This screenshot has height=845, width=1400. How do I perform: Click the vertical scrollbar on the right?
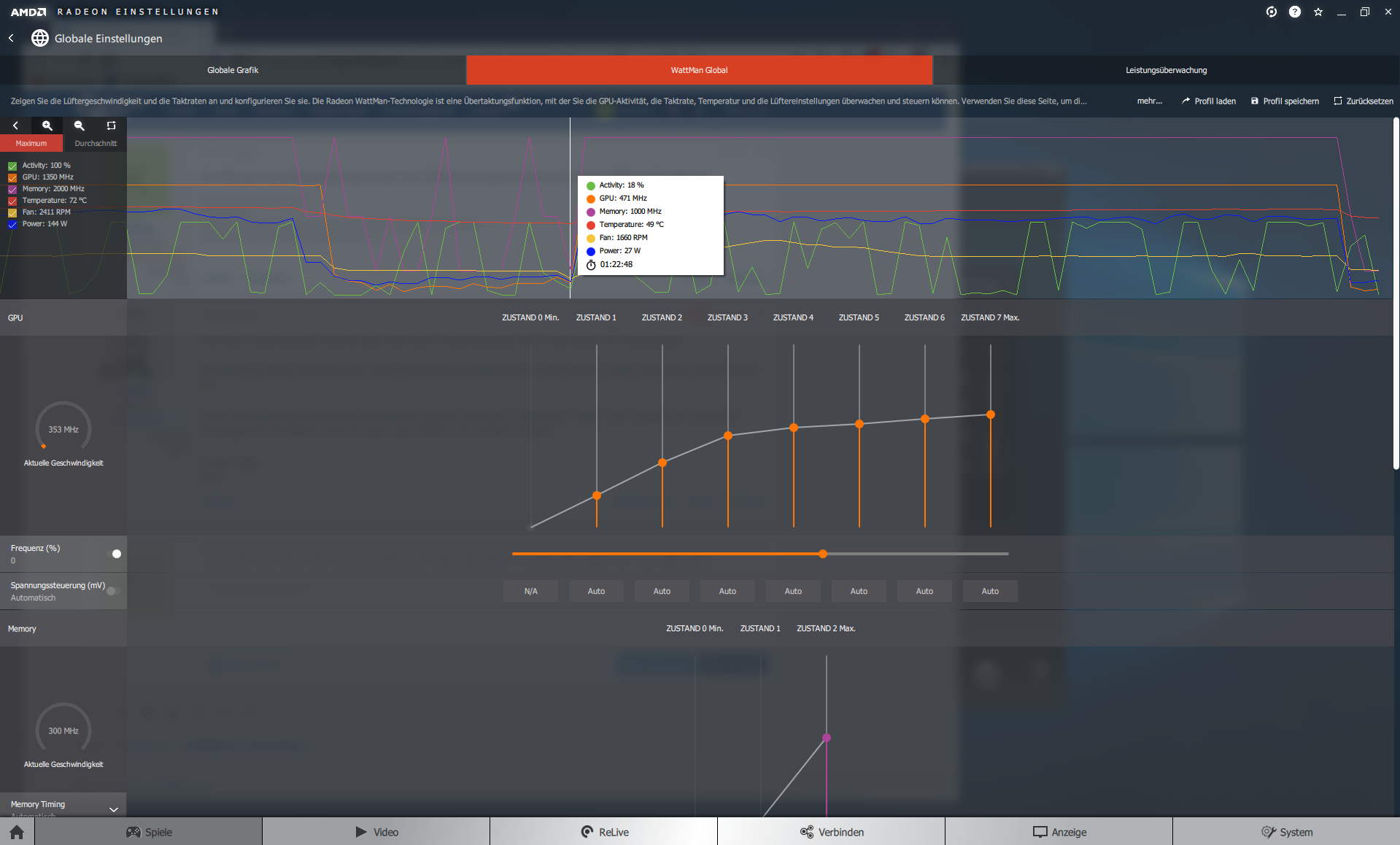pos(1396,292)
